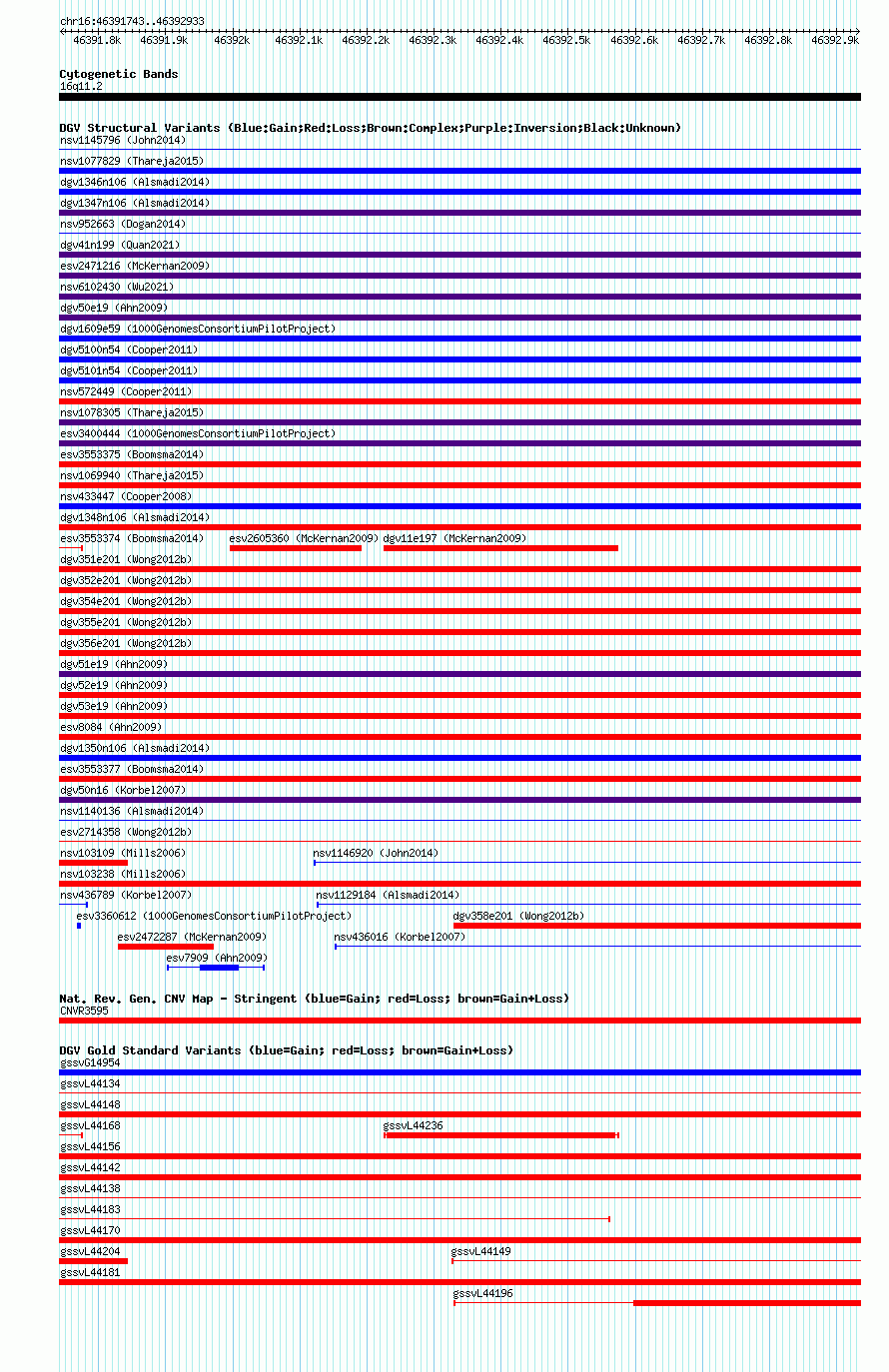This screenshot has height=1372, width=889.
Task: Select the nsv1077829 (Thareja2015) variant label
Action: [x=132, y=161]
